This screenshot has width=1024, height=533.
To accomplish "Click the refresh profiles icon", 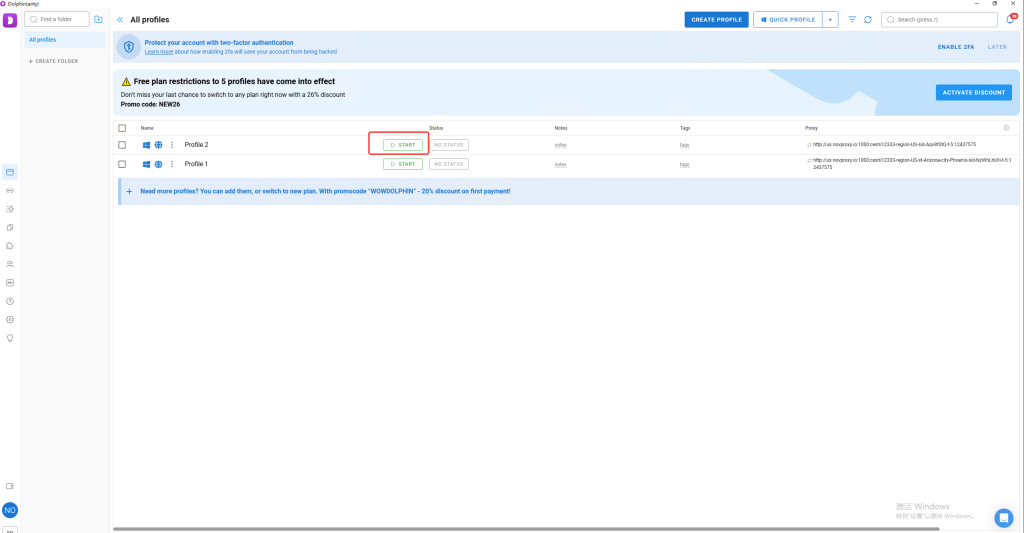I will 867,19.
